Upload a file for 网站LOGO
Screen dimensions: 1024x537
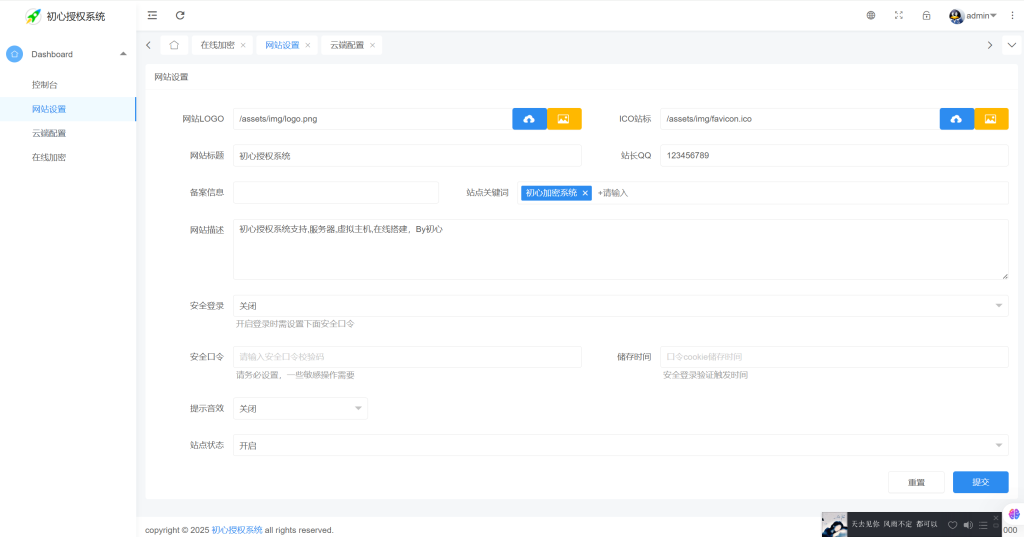530,119
